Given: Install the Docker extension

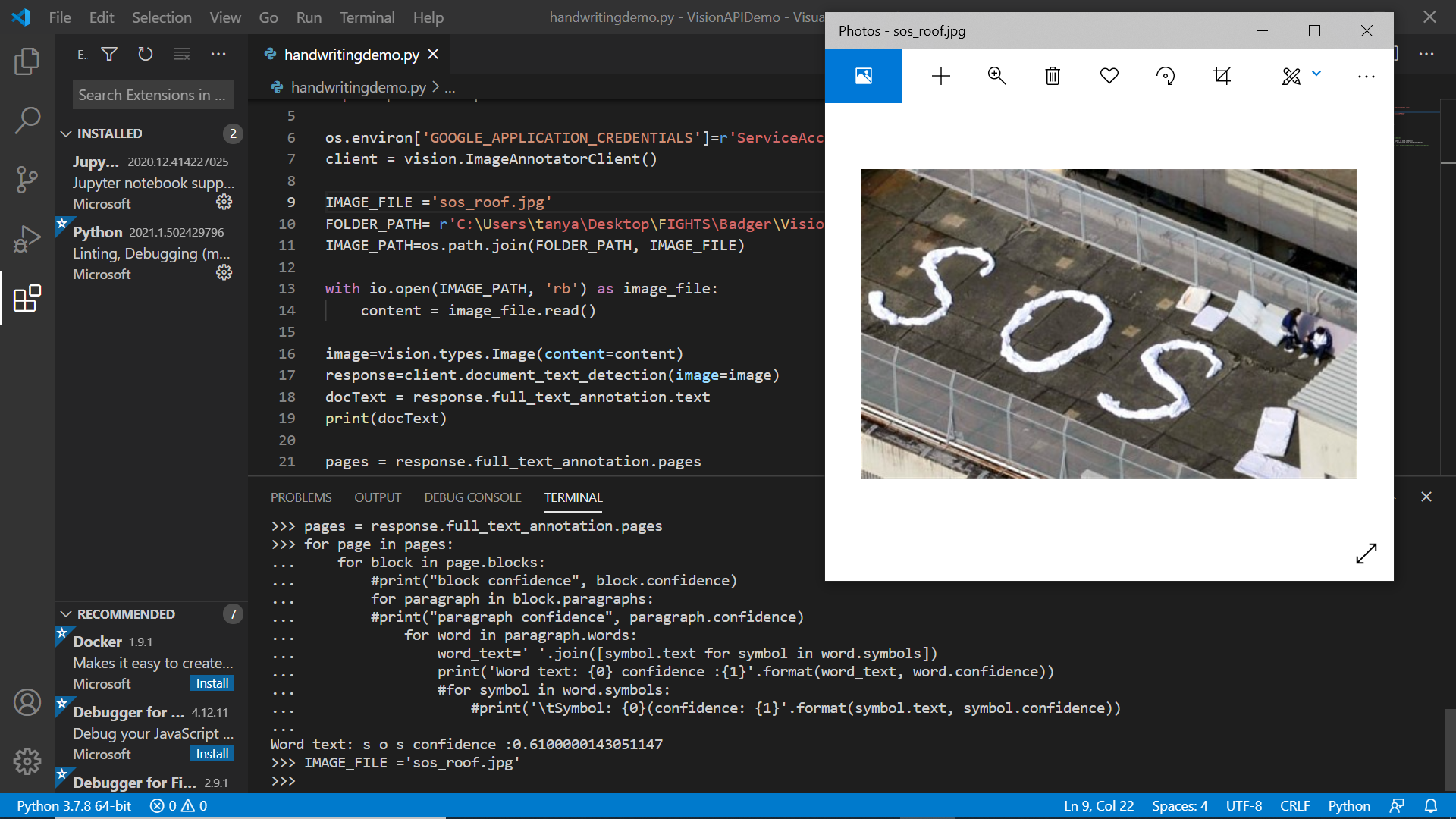Looking at the screenshot, I should click(212, 683).
